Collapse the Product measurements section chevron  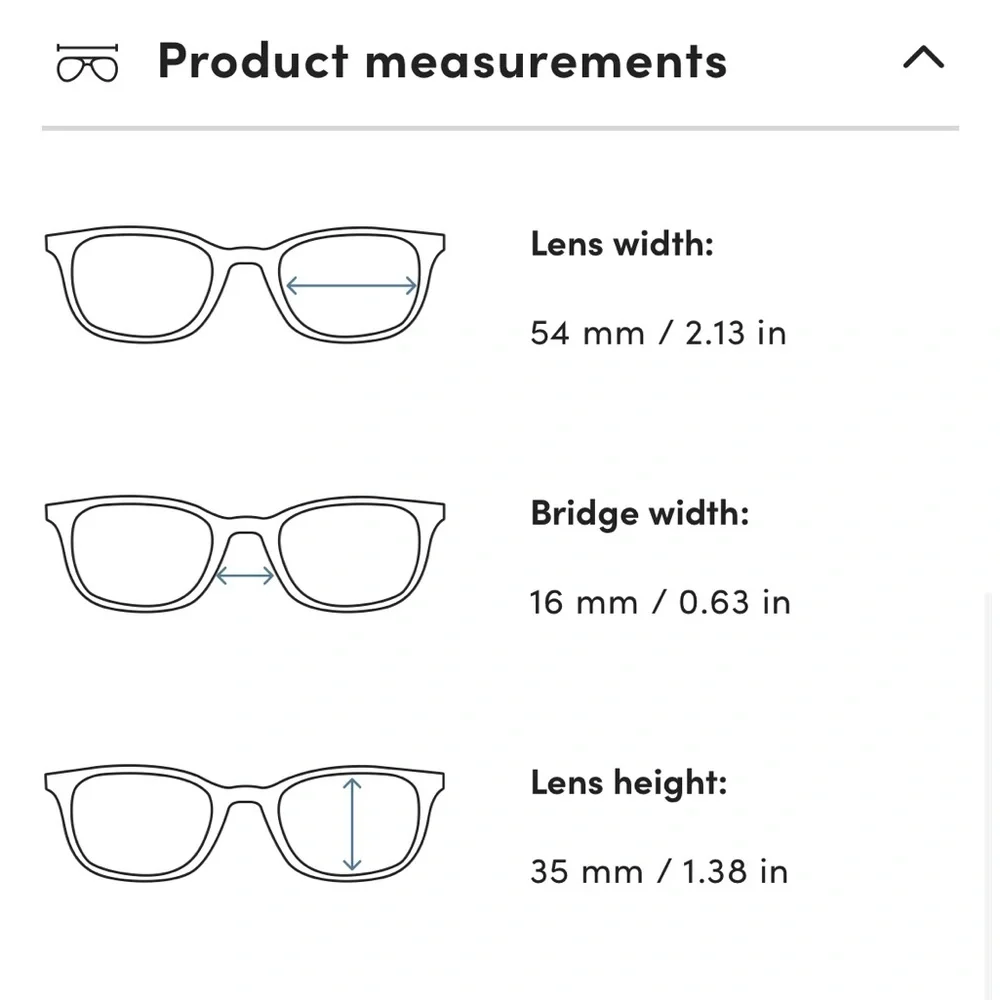coord(923,57)
